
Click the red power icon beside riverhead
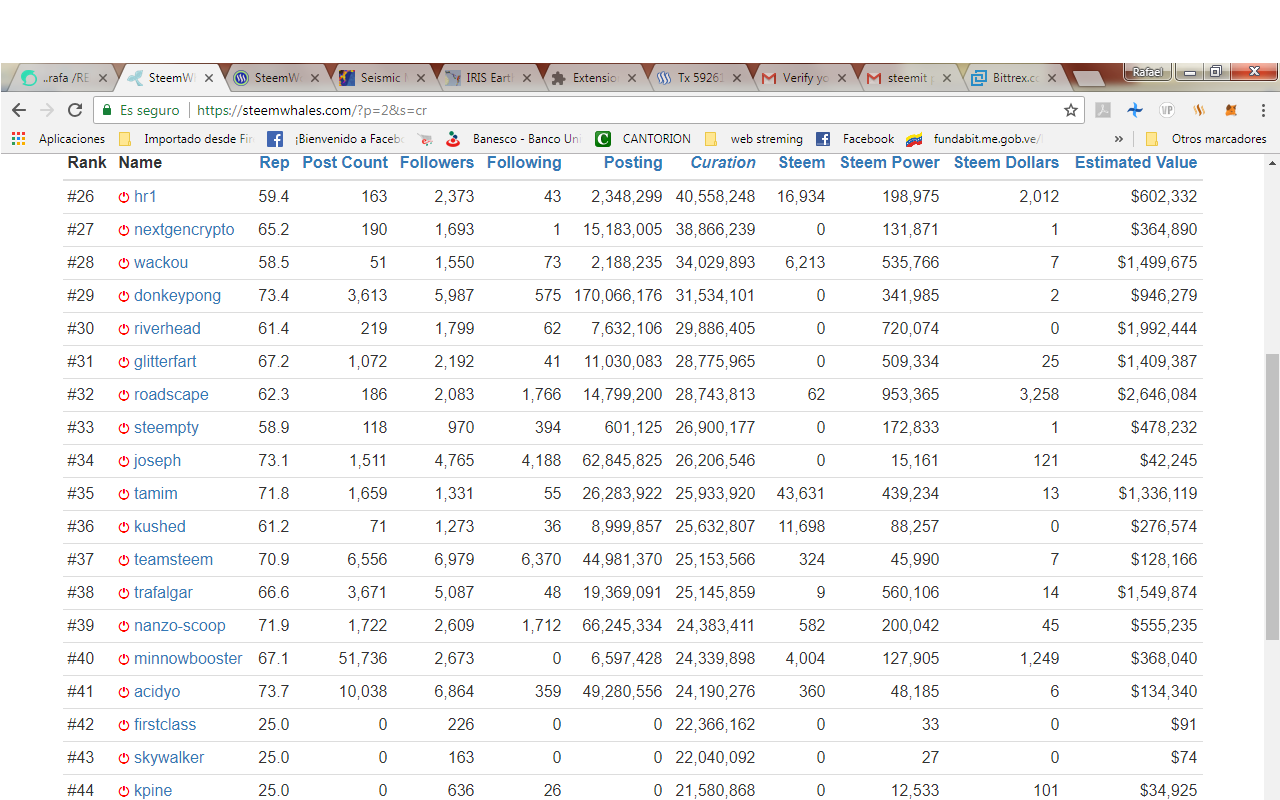[124, 330]
